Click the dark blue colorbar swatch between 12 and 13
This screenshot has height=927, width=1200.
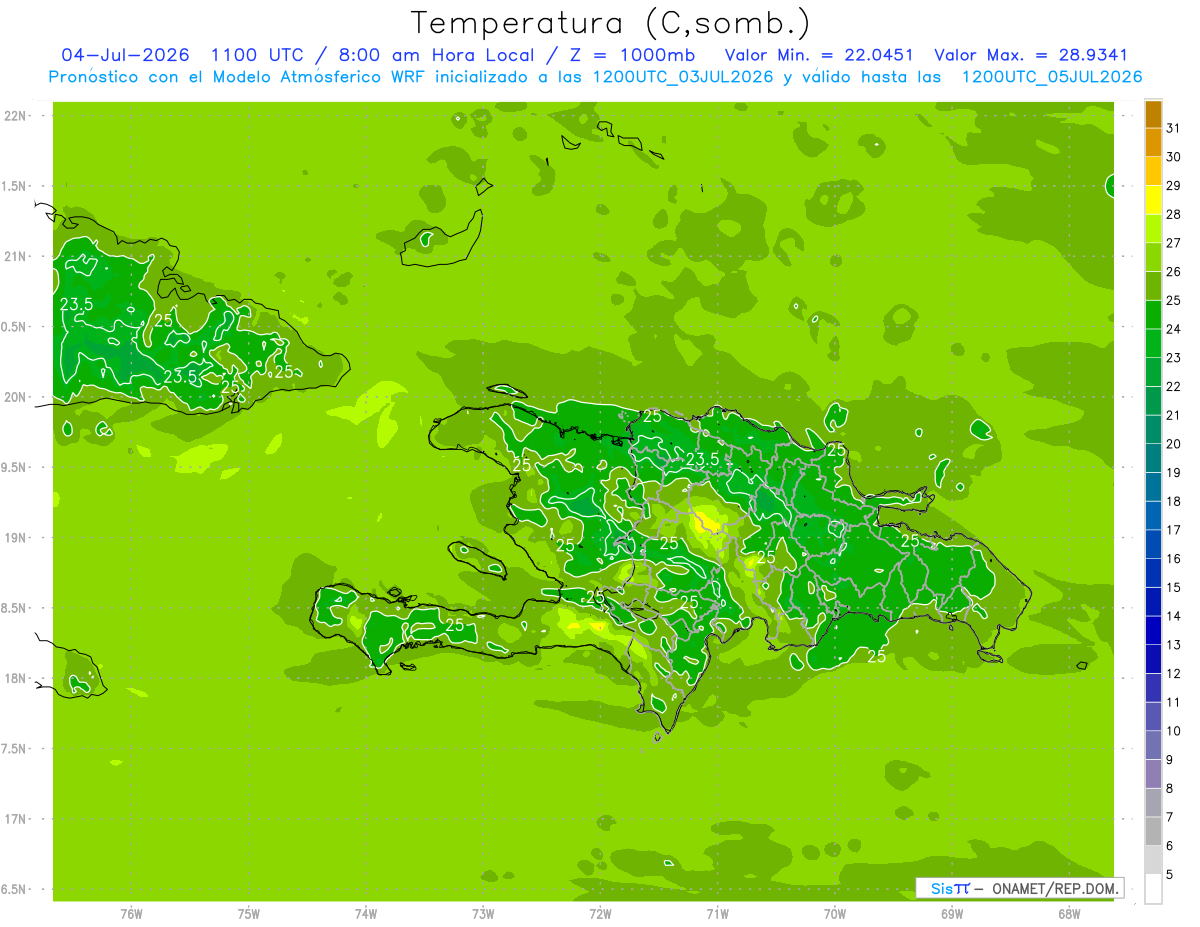pos(1153,659)
